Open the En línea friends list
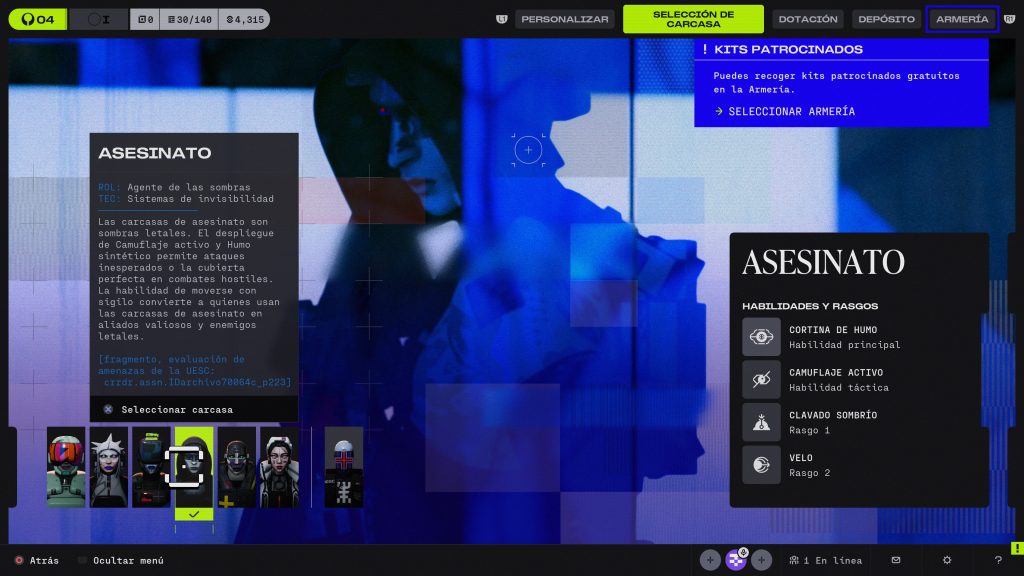Screen dimensions: 1024x576 (x=824, y=560)
